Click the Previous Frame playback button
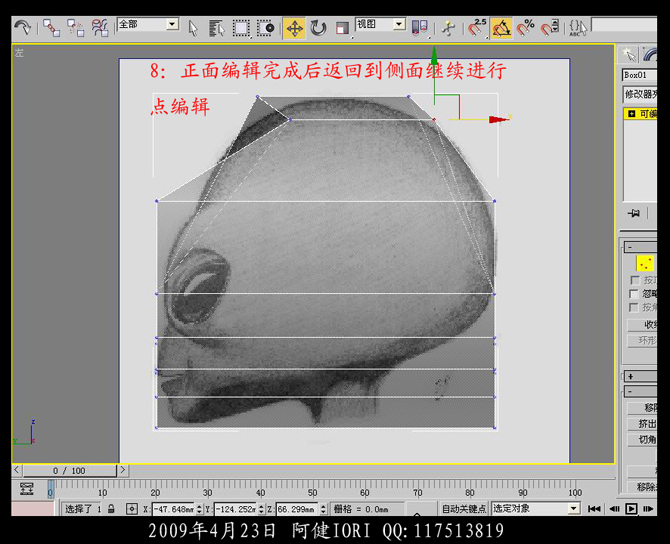Image resolution: width=670 pixels, height=544 pixels. click(614, 509)
